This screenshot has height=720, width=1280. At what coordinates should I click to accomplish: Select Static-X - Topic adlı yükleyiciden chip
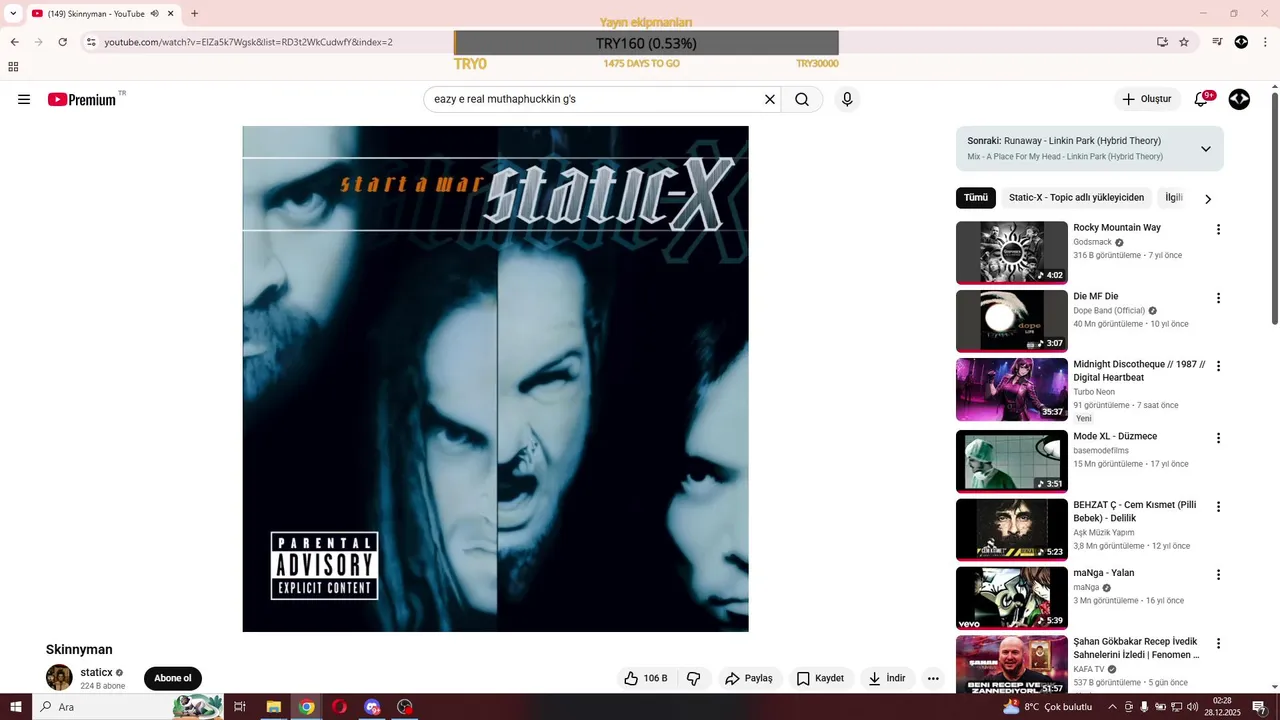(1076, 198)
